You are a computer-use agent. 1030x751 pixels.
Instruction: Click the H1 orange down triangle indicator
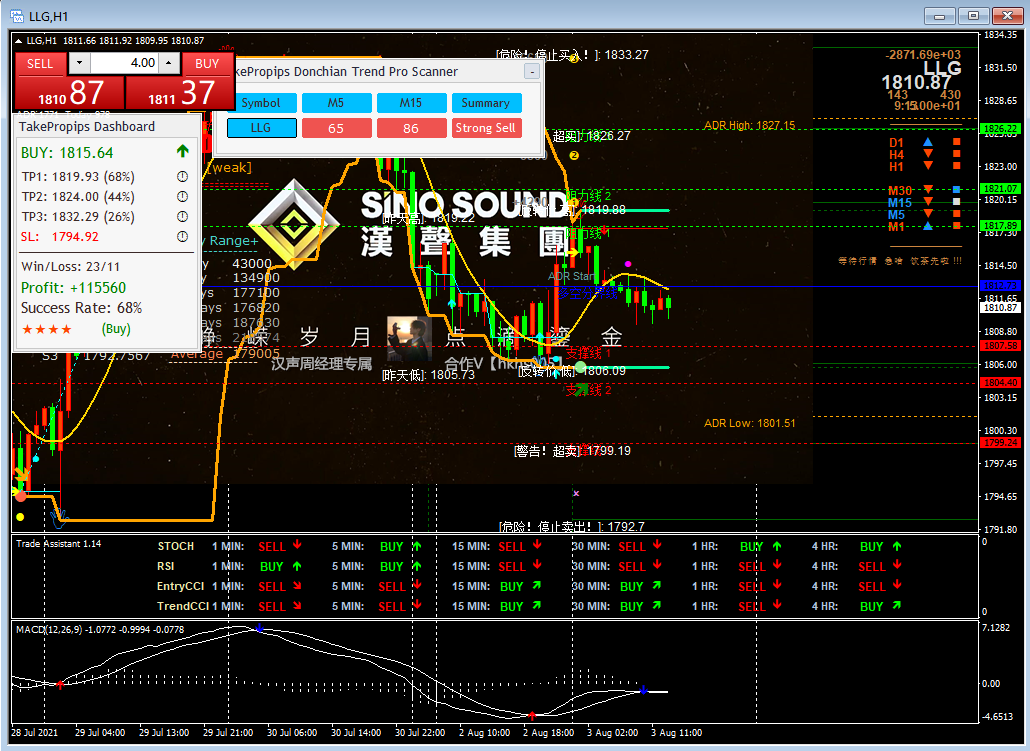pyautogui.click(x=928, y=166)
